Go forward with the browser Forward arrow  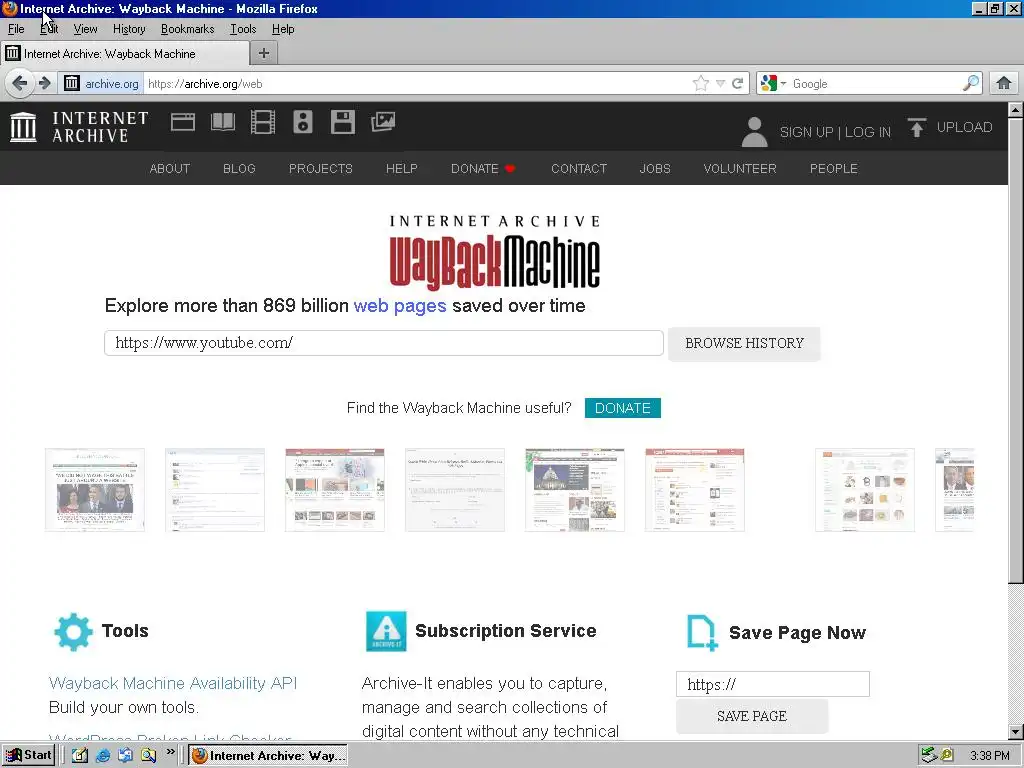(x=44, y=83)
